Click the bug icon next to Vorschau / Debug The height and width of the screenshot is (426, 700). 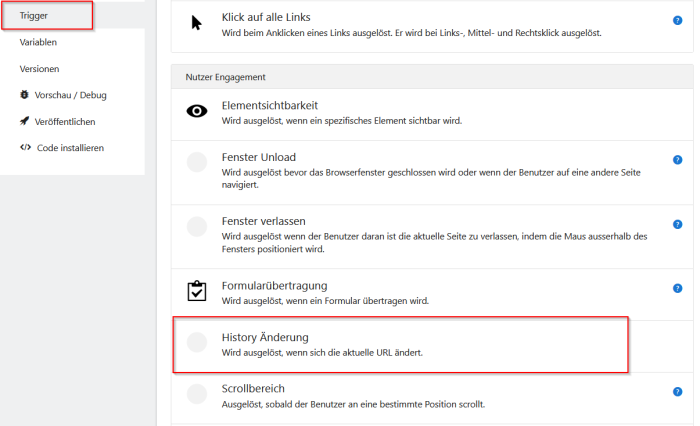(x=24, y=95)
